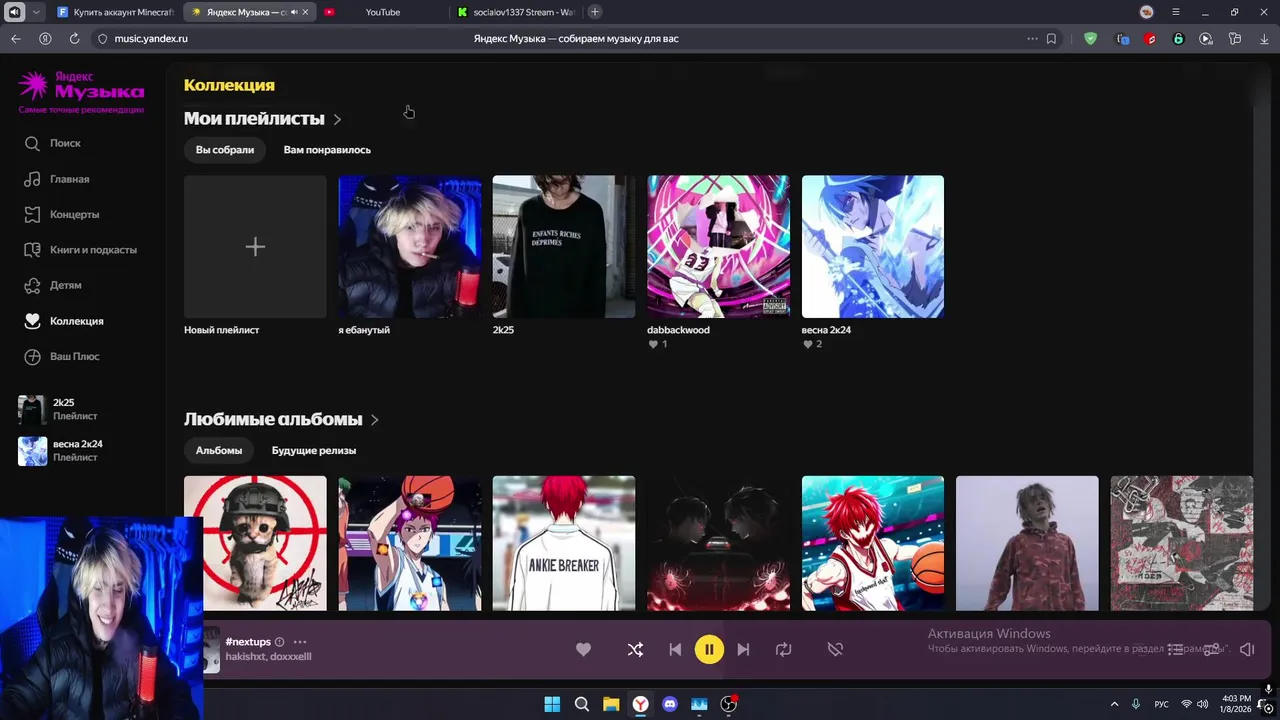Open the cat with helmet album cover
The width and height of the screenshot is (1280, 720).
click(255, 543)
